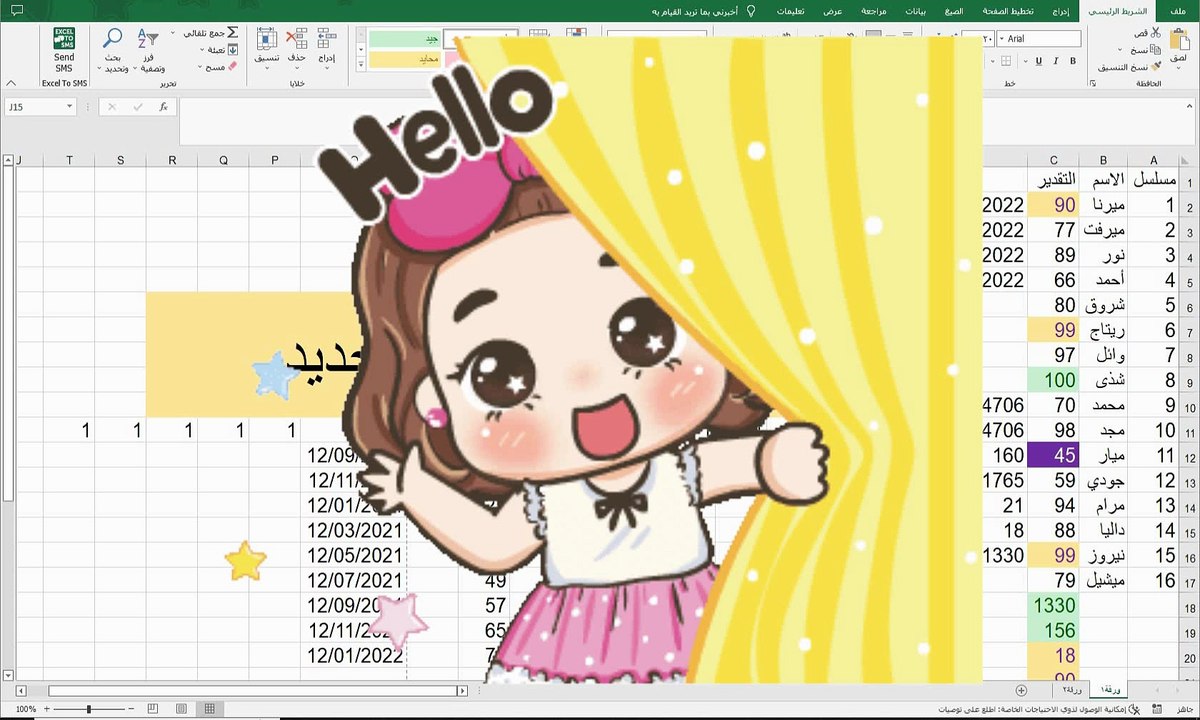Open the Name Box dropdown arrow

pos(69,106)
